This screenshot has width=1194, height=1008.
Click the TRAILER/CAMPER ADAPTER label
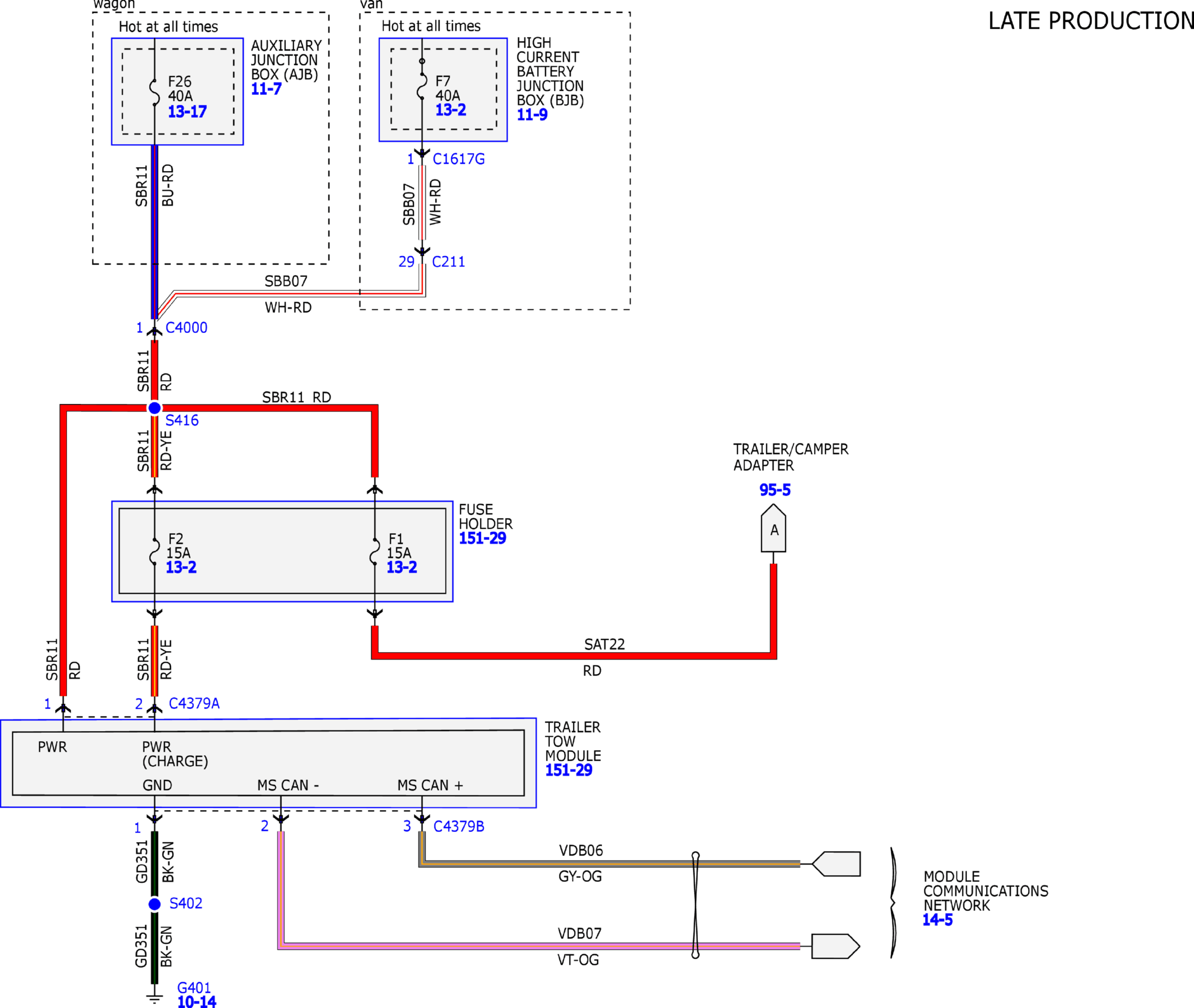pos(790,457)
